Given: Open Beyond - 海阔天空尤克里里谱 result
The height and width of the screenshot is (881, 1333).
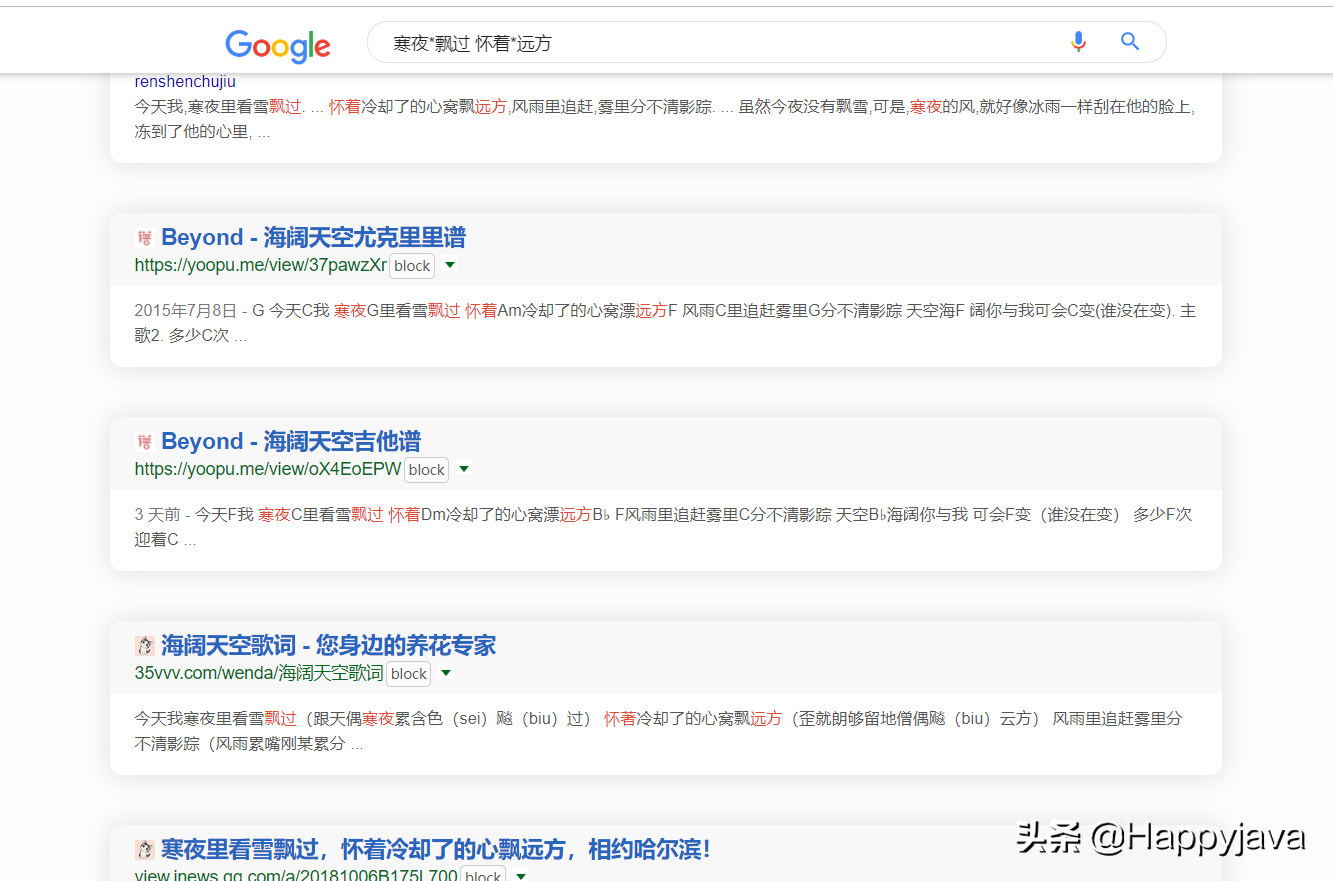Looking at the screenshot, I should tap(313, 238).
